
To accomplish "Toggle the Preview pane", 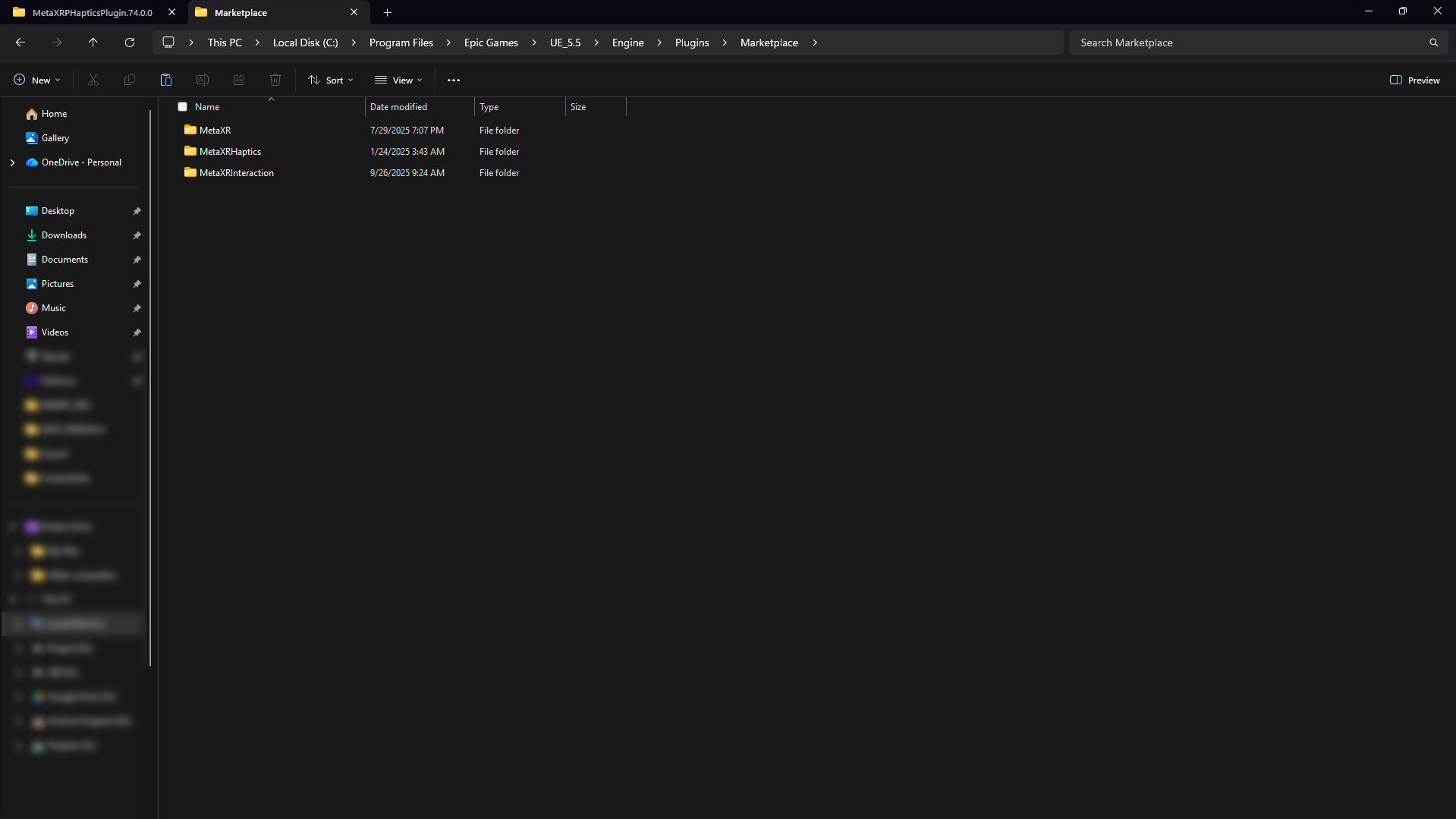I will (x=1414, y=80).
